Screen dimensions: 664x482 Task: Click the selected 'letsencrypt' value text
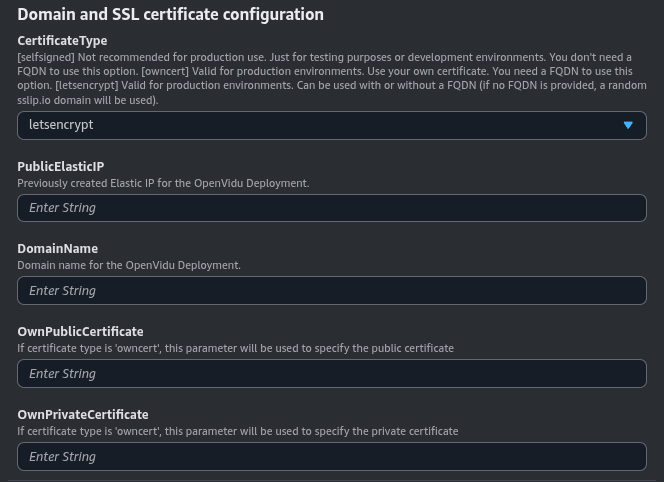click(x=61, y=125)
